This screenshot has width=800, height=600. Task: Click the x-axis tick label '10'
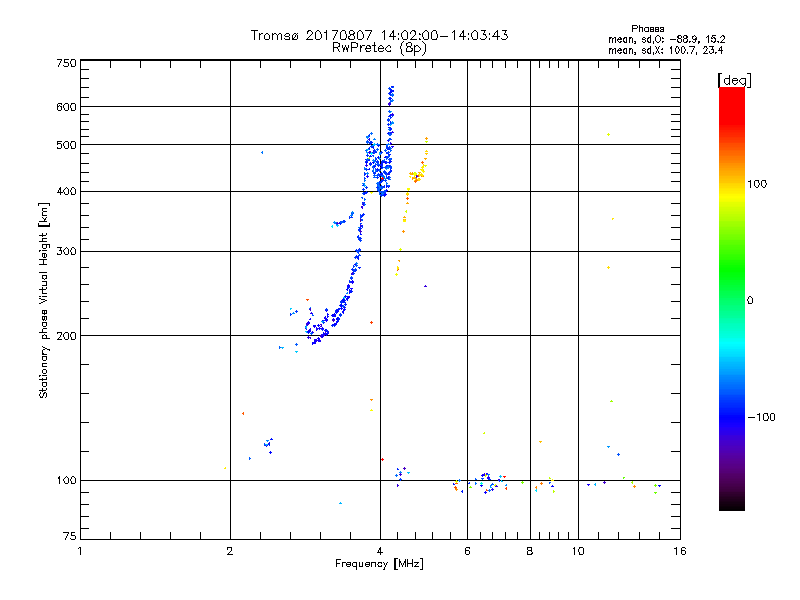pos(578,551)
